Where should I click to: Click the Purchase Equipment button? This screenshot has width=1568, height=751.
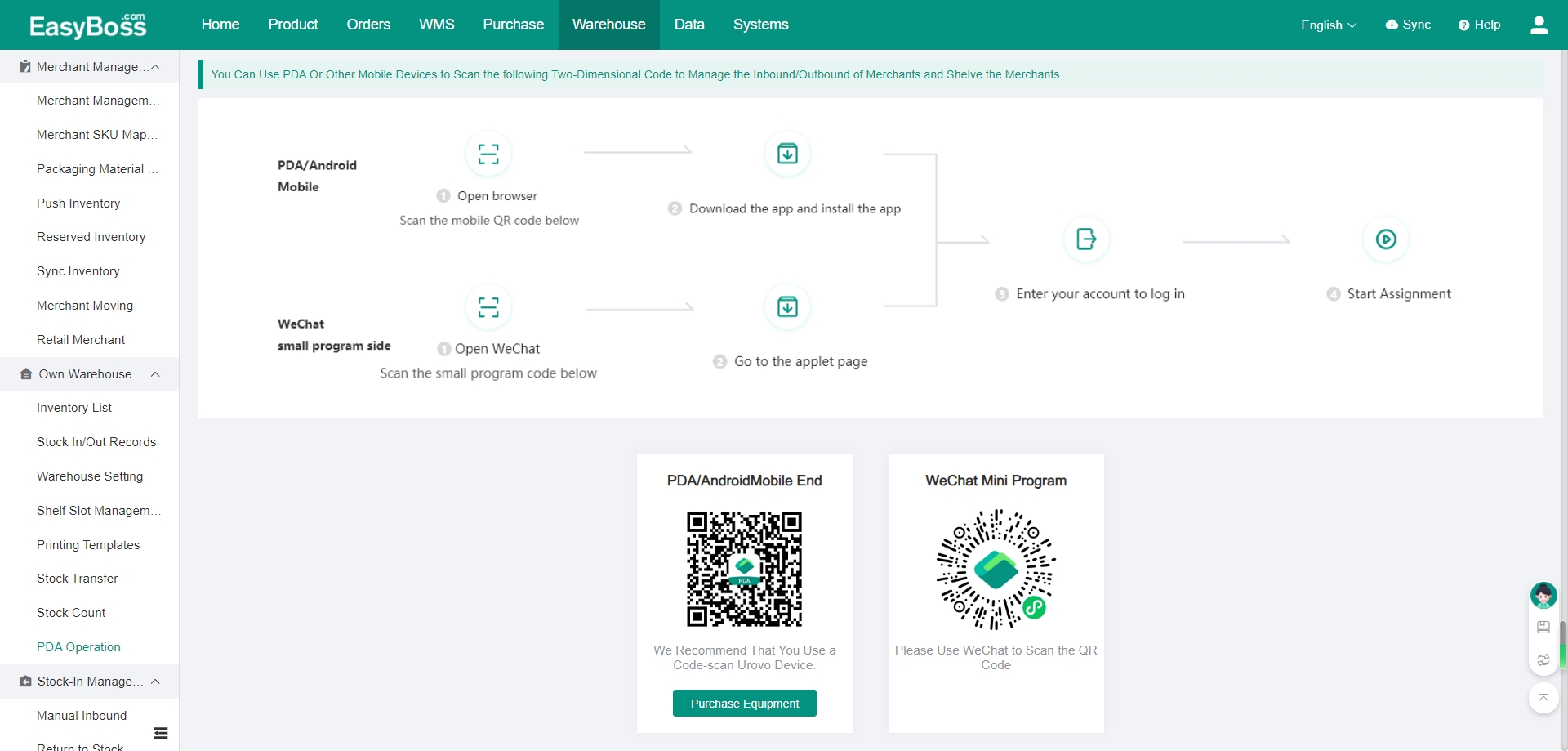(x=745, y=704)
